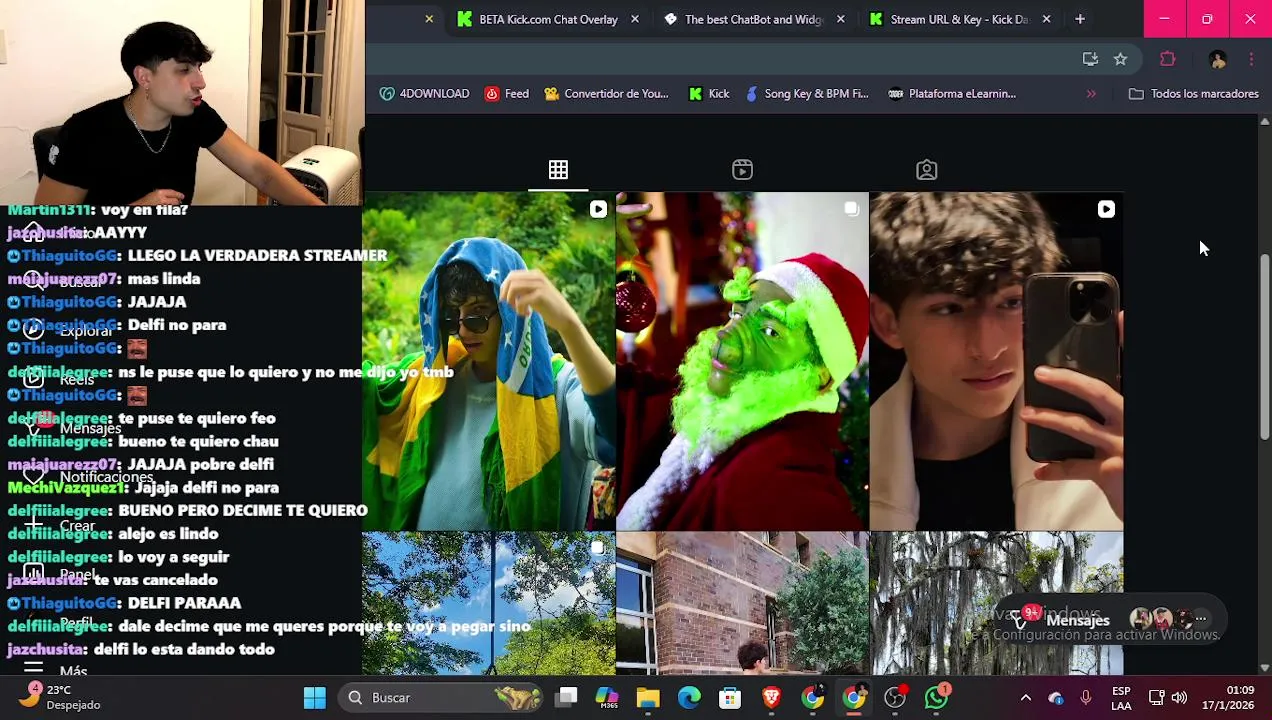
Task: Expand the hidden bookmarks overflow chevron
Action: 1091,94
